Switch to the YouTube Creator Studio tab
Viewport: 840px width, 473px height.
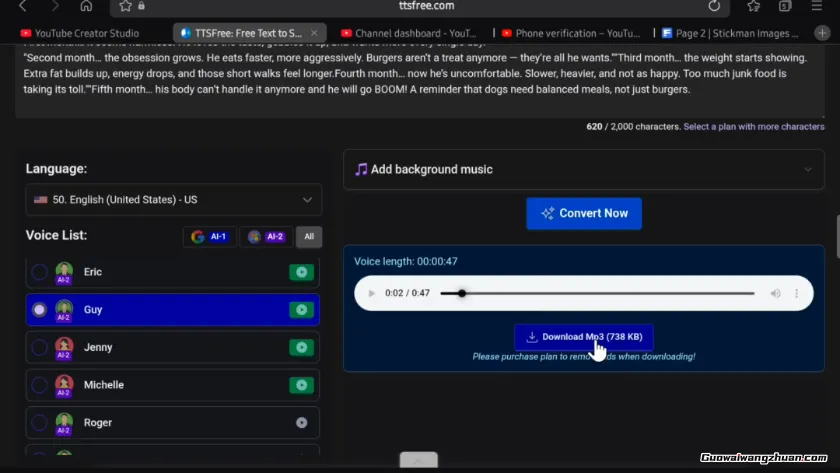[88, 33]
